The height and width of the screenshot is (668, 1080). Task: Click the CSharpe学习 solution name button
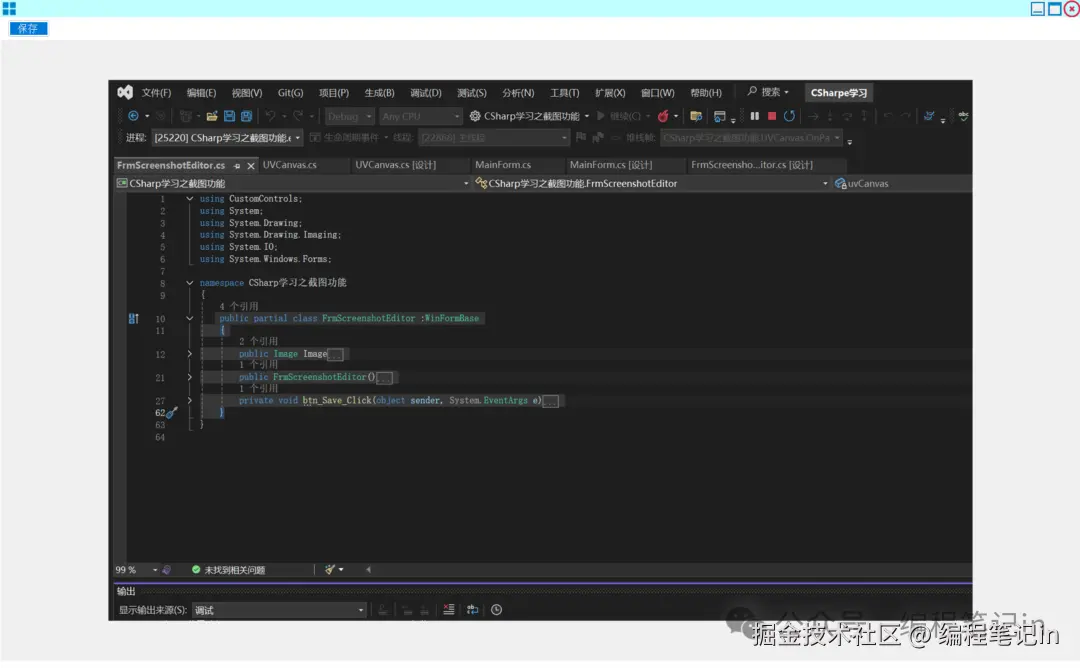[x=838, y=93]
